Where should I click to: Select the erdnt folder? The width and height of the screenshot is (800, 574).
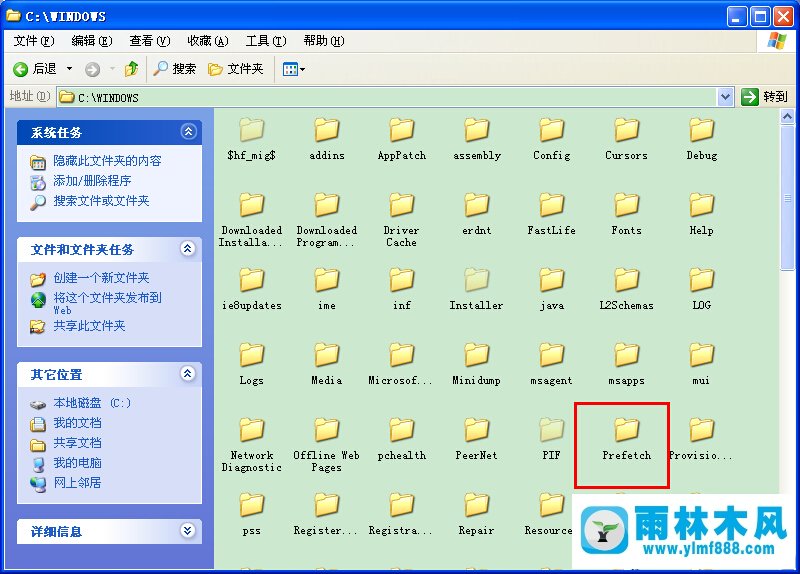(477, 214)
